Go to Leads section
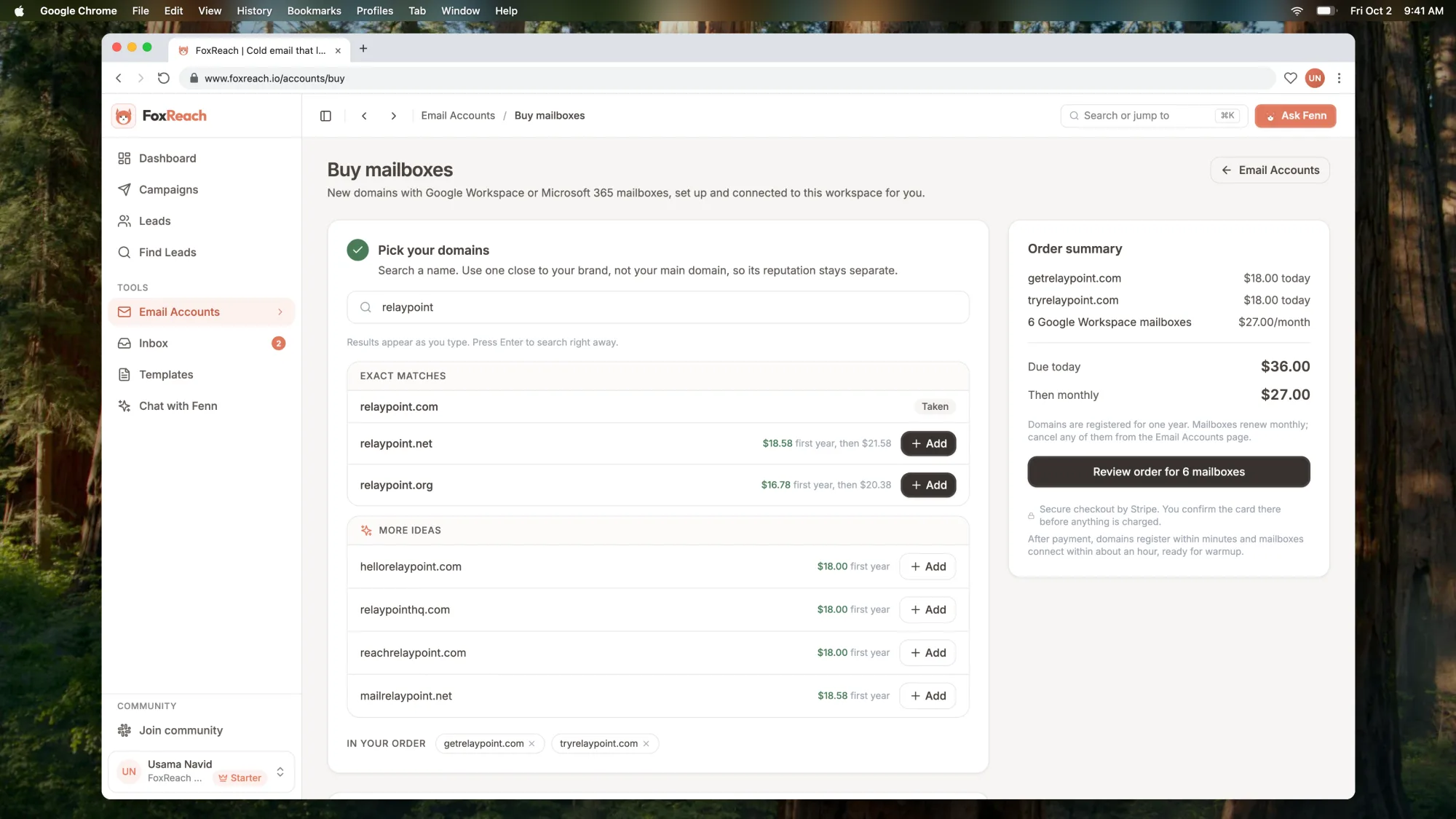This screenshot has width=1456, height=819. click(202, 221)
